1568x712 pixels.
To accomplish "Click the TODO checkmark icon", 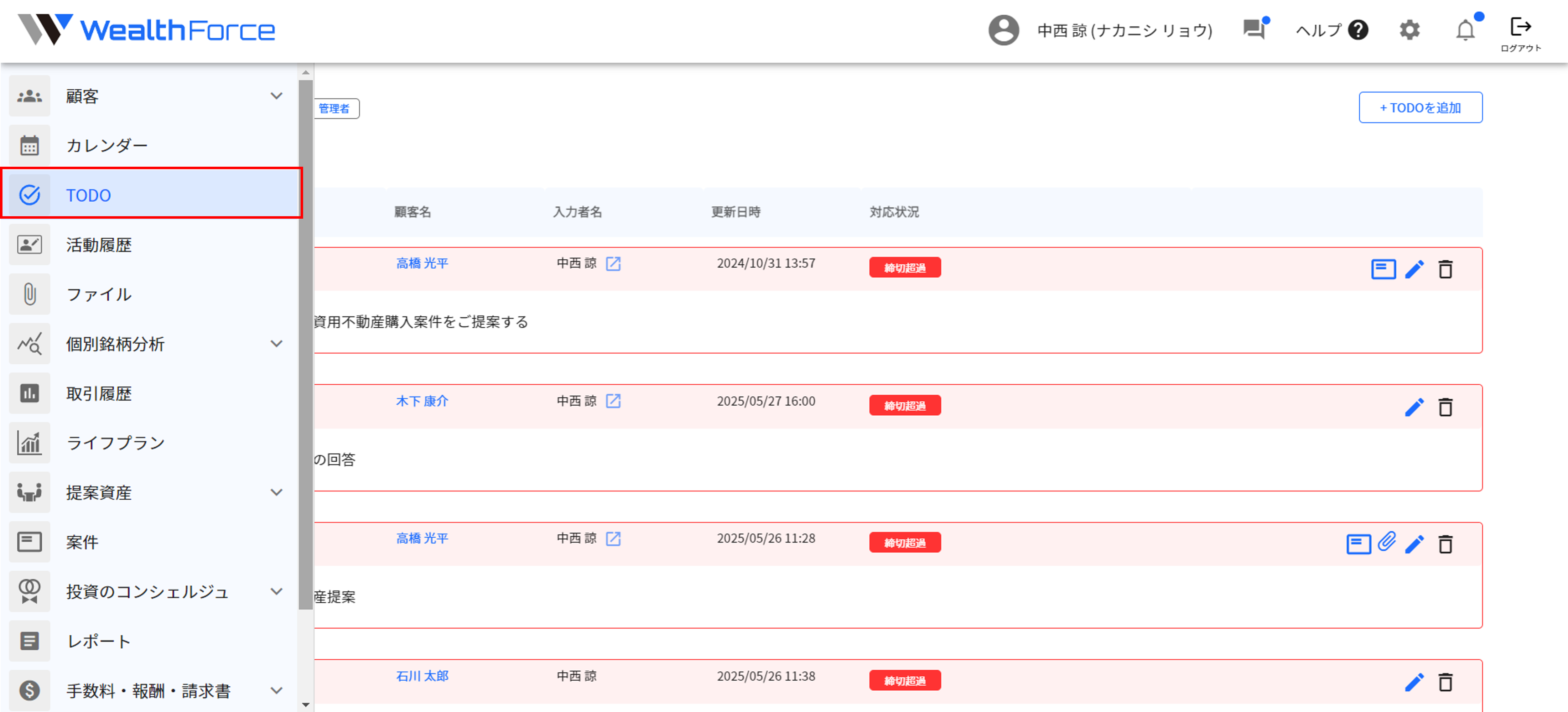I will click(29, 195).
